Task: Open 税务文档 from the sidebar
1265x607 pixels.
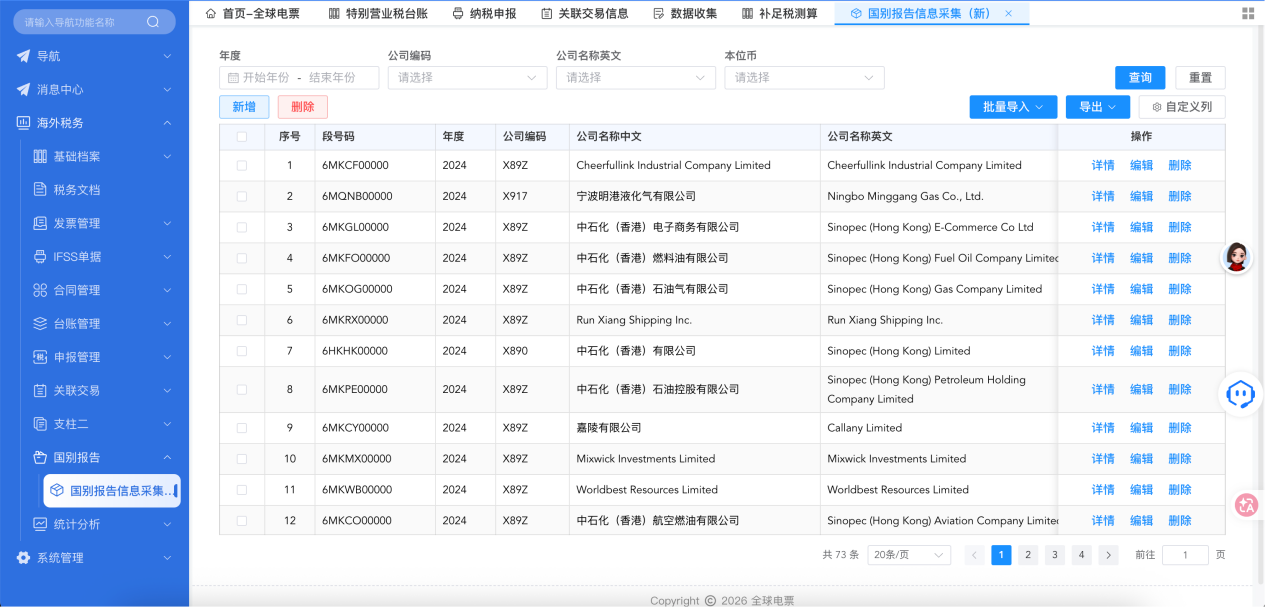Action: click(76, 190)
